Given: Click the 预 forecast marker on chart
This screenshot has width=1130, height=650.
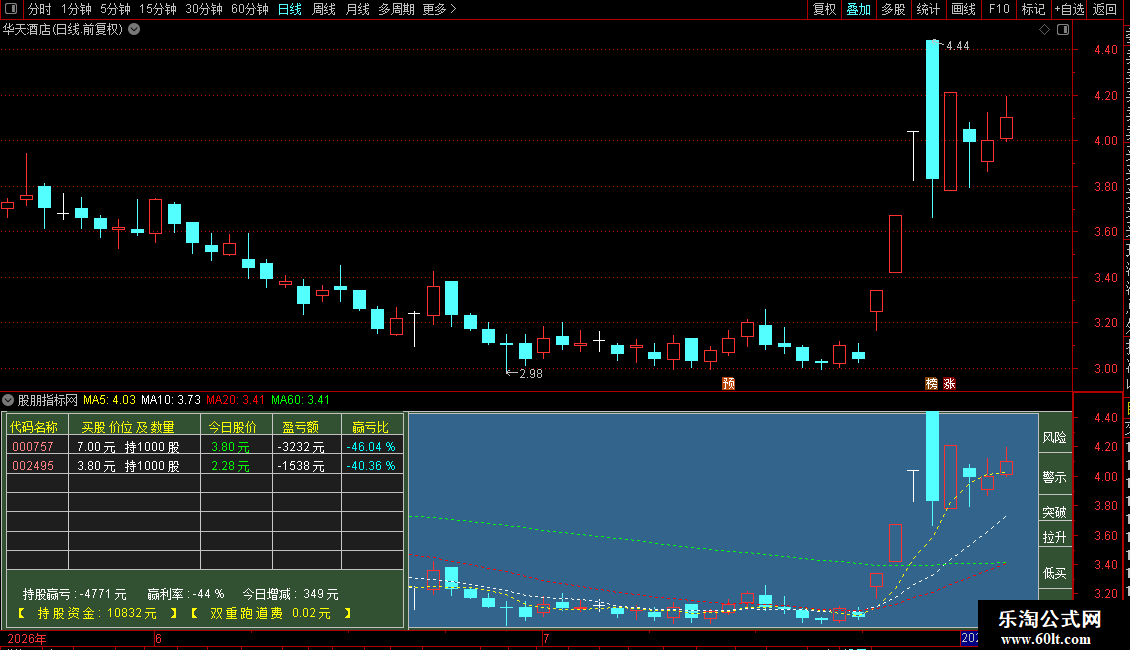Looking at the screenshot, I should coord(729,383).
